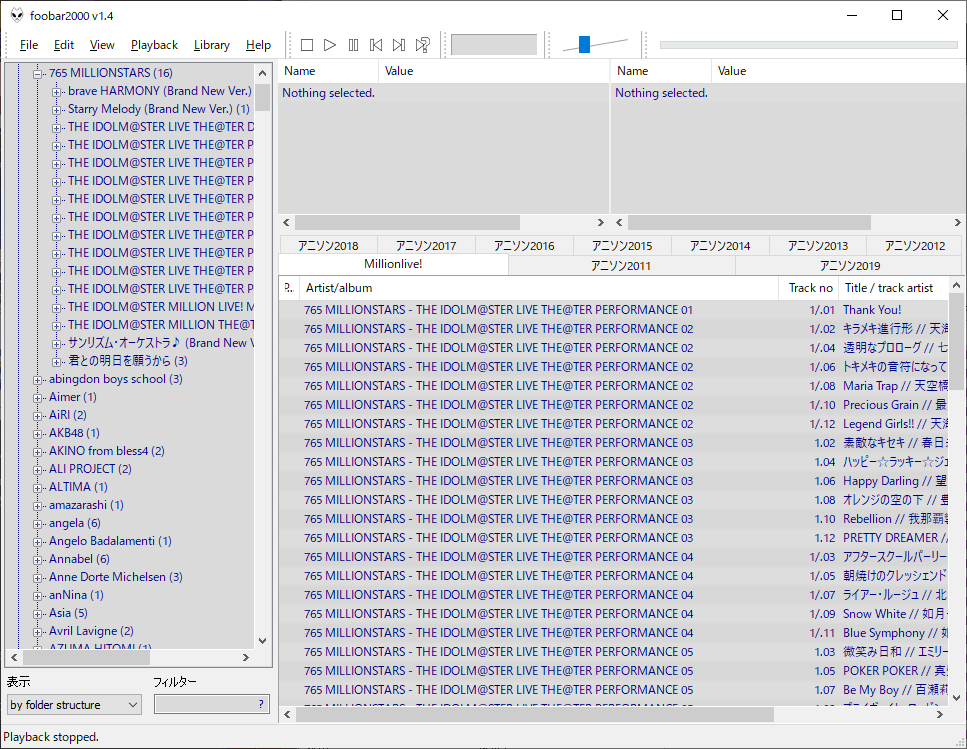The image size is (967, 749).
Task: Select ALTIMA (1) in library tree
Action: coord(78,487)
